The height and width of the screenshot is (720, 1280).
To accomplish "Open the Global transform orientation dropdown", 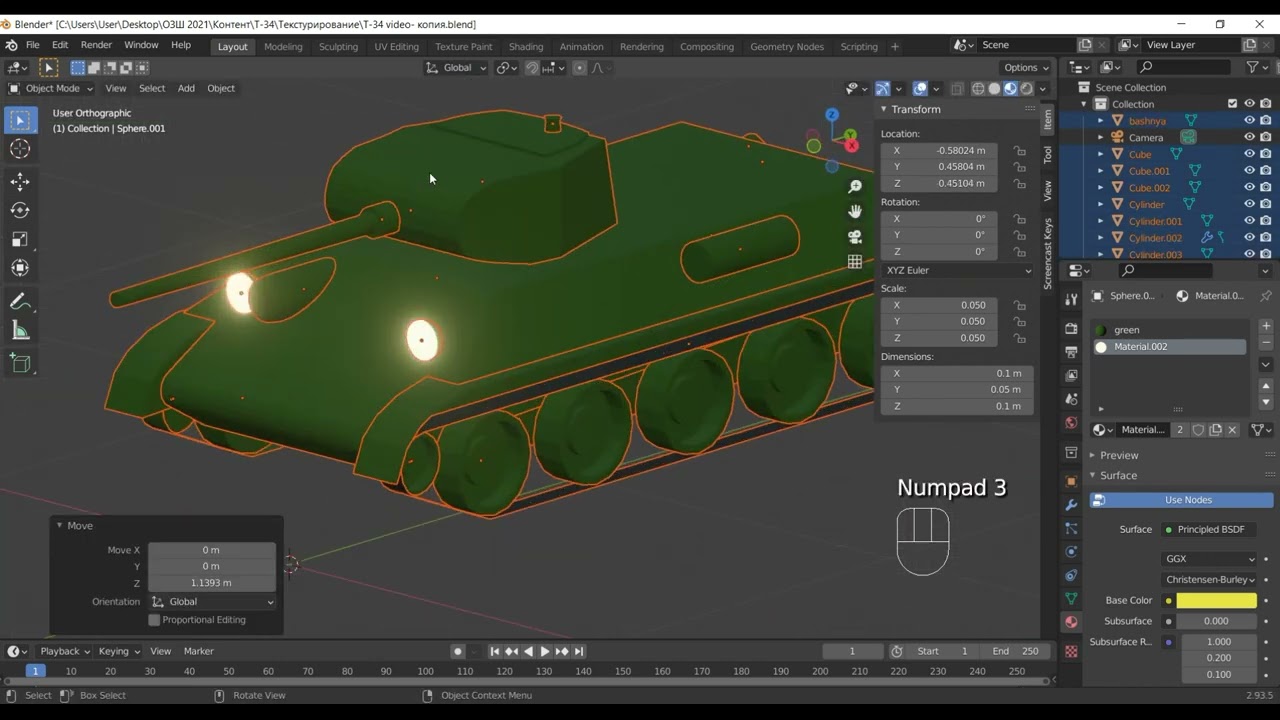I will [456, 68].
